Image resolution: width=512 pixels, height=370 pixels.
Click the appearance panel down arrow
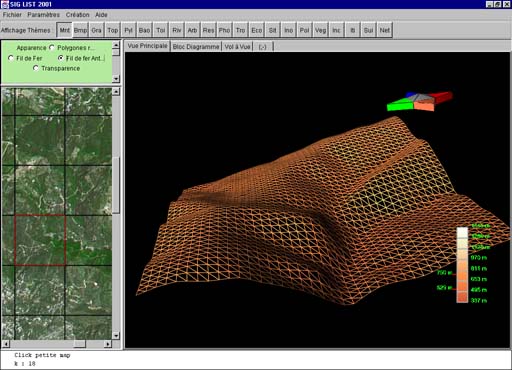click(x=116, y=79)
